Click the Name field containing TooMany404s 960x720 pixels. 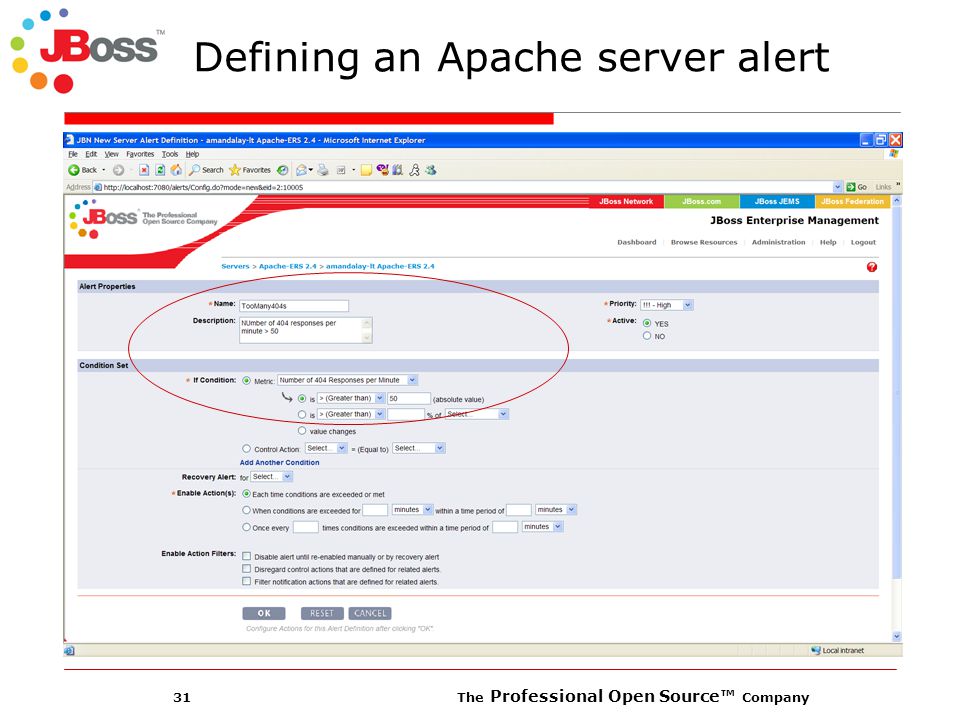coord(294,306)
